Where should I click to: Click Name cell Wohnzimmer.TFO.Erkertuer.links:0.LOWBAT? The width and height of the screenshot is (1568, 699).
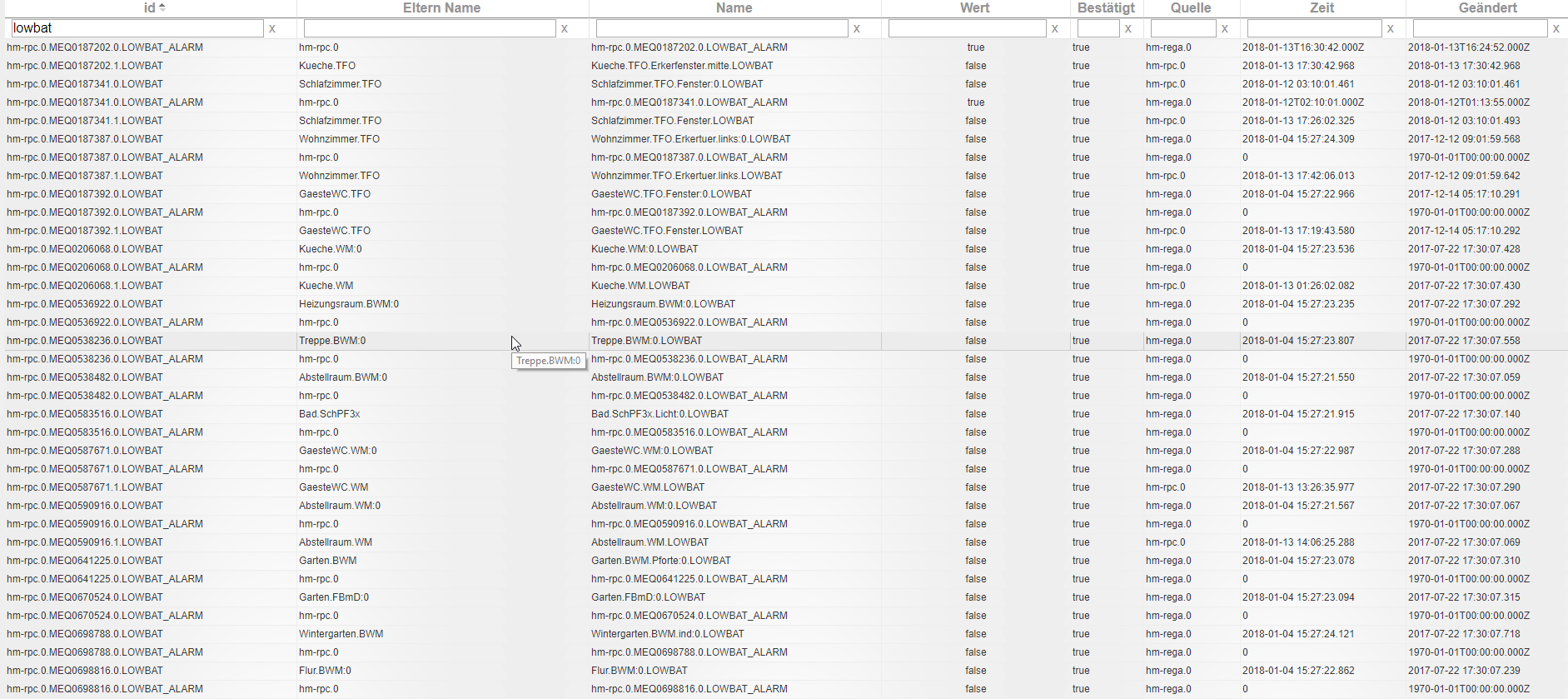[691, 139]
